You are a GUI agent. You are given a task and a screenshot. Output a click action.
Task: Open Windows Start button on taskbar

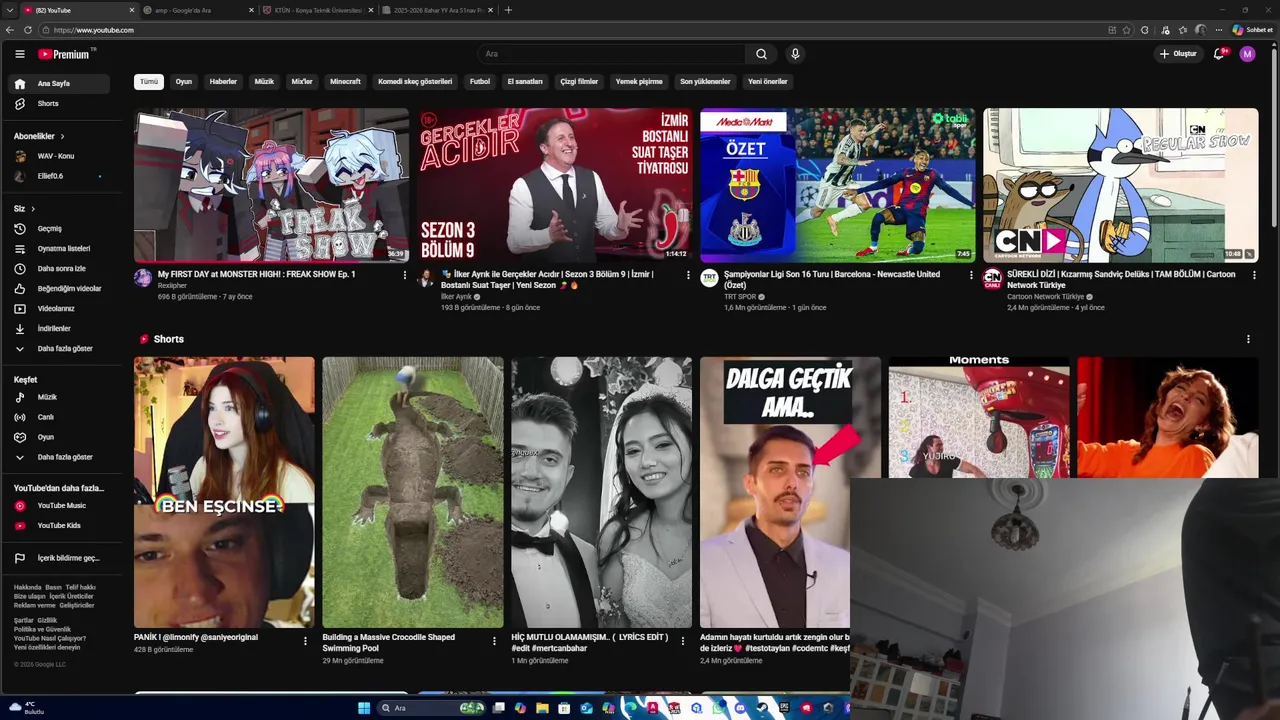pos(364,708)
